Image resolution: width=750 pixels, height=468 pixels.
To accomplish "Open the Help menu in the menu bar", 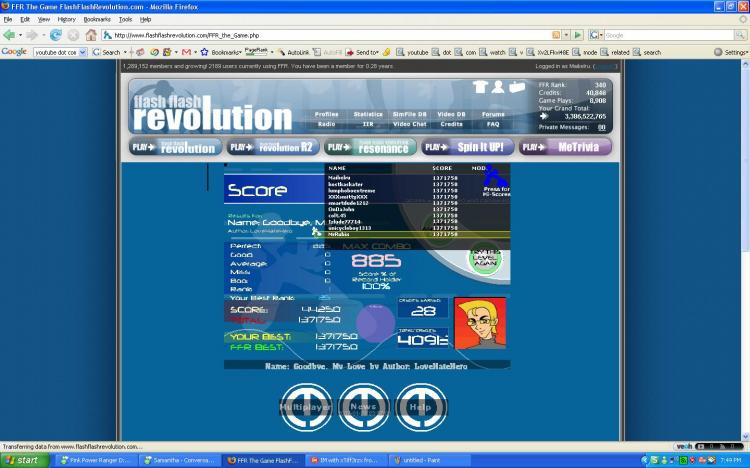I will (145, 20).
